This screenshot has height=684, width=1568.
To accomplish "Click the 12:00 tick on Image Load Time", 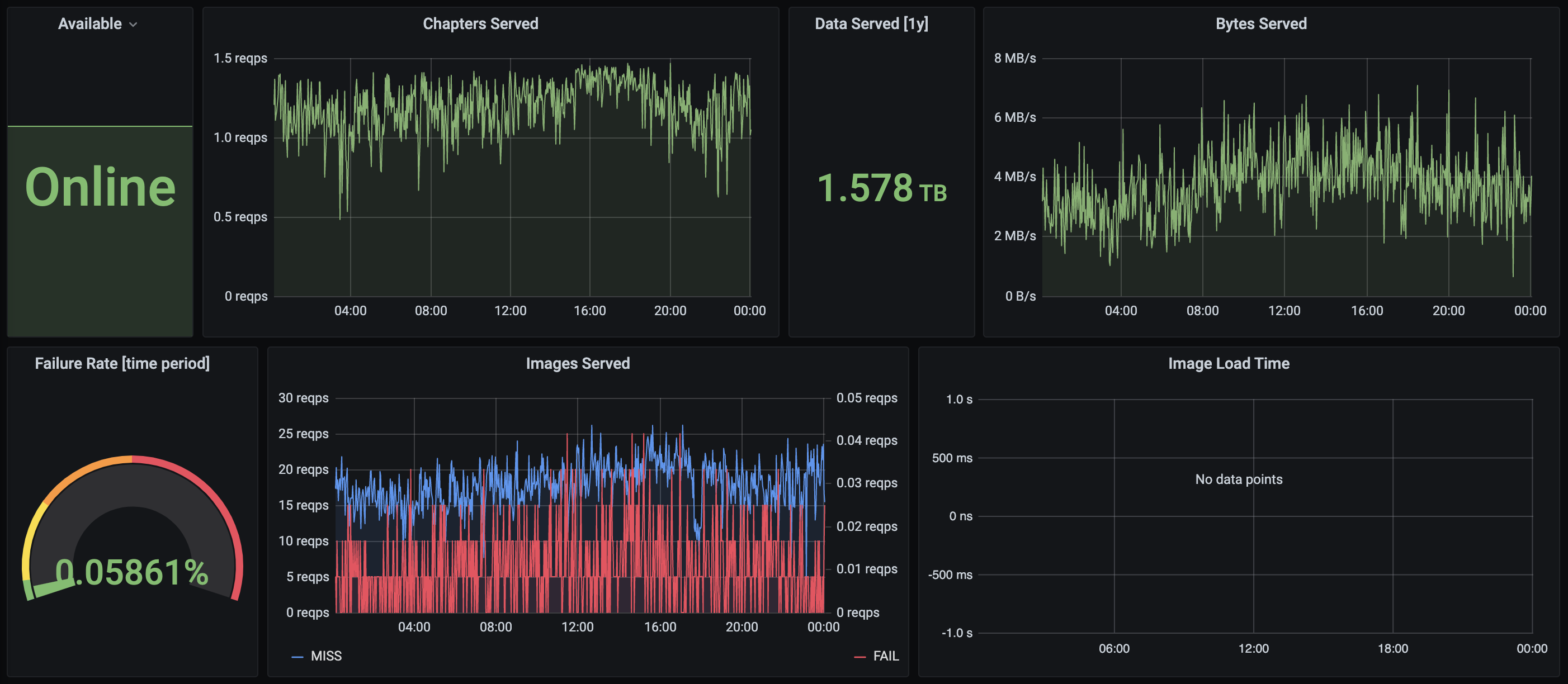I will click(1253, 649).
